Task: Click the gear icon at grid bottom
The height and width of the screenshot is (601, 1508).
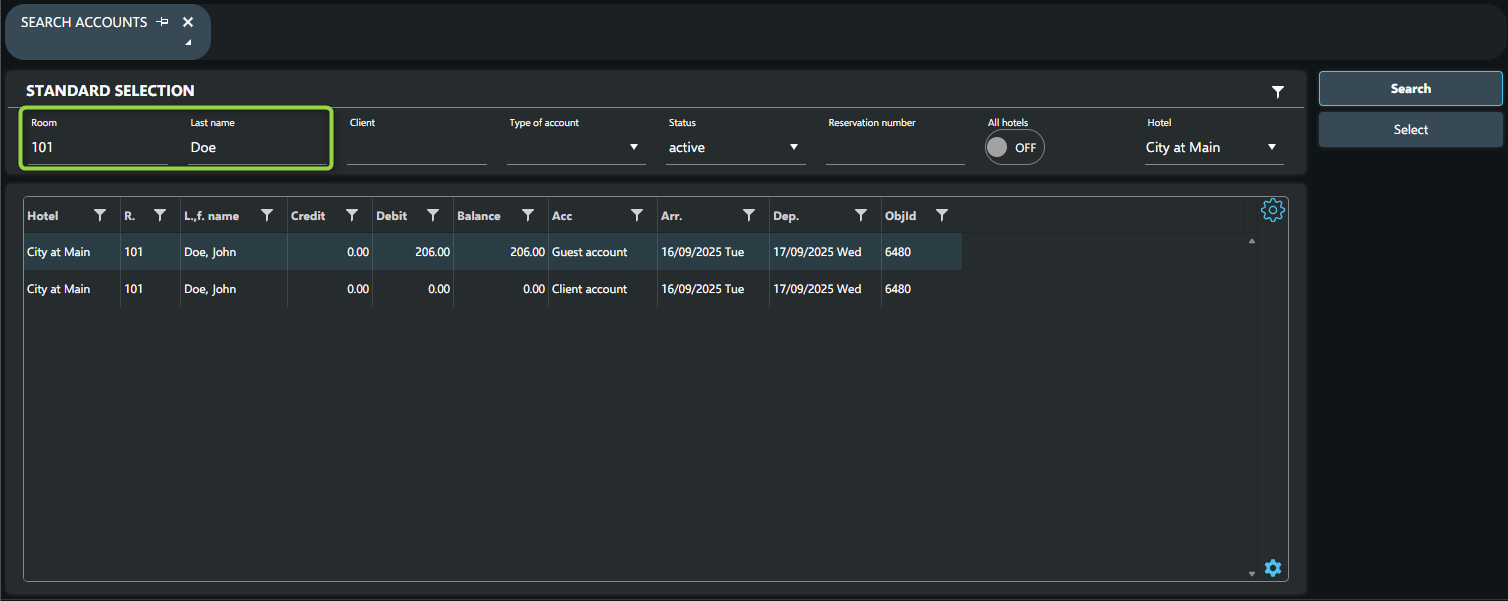Action: click(x=1272, y=568)
